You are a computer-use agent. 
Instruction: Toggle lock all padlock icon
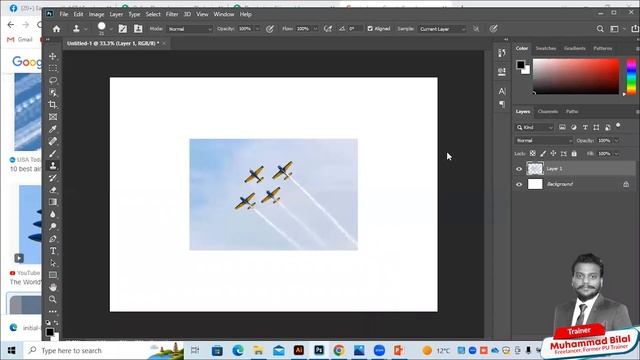point(574,153)
